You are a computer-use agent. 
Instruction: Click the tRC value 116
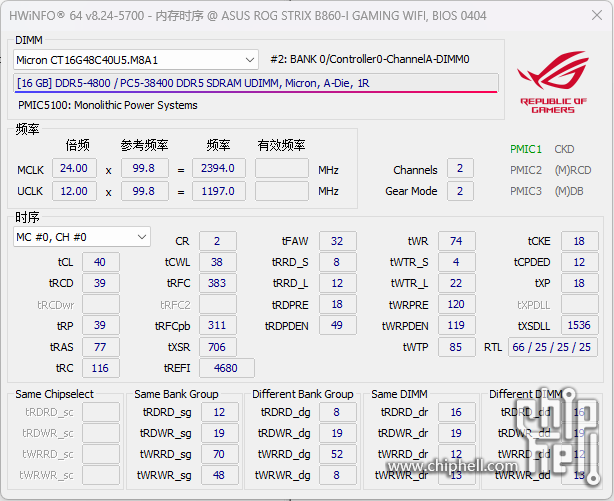pyautogui.click(x=101, y=368)
